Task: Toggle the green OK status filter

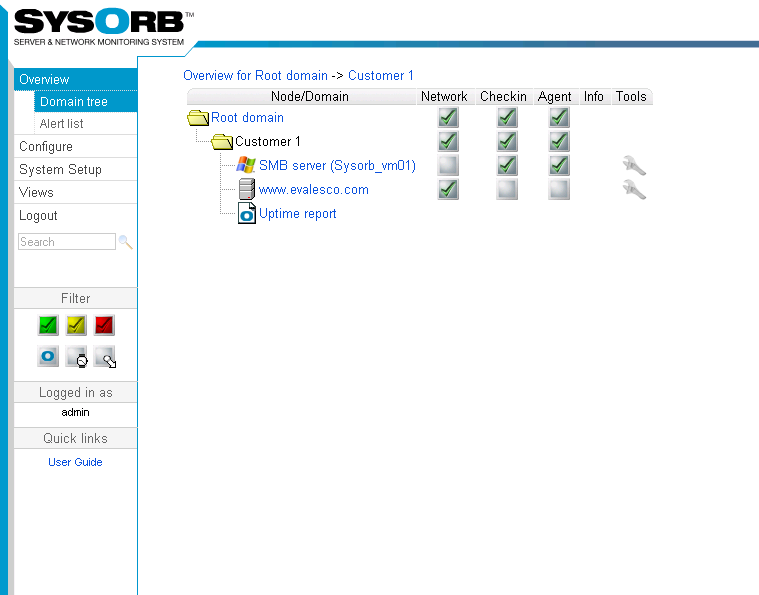Action: pos(48,325)
